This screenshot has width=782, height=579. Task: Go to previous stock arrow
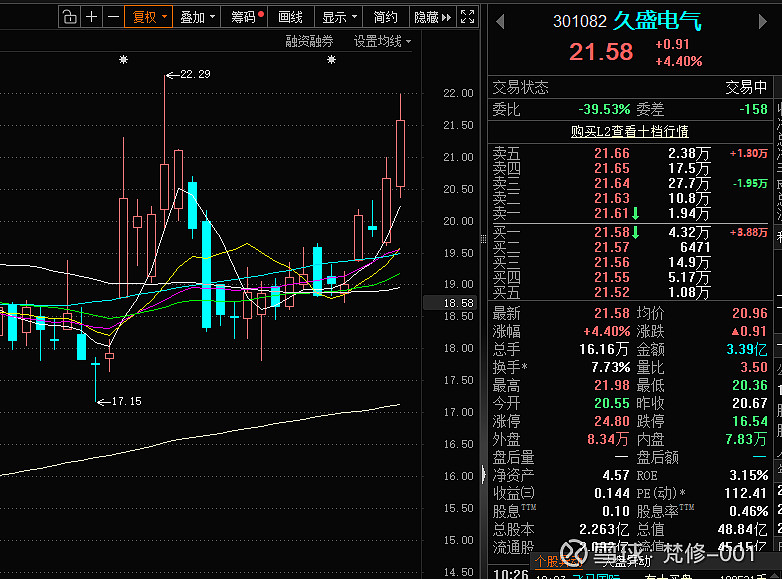(501, 21)
